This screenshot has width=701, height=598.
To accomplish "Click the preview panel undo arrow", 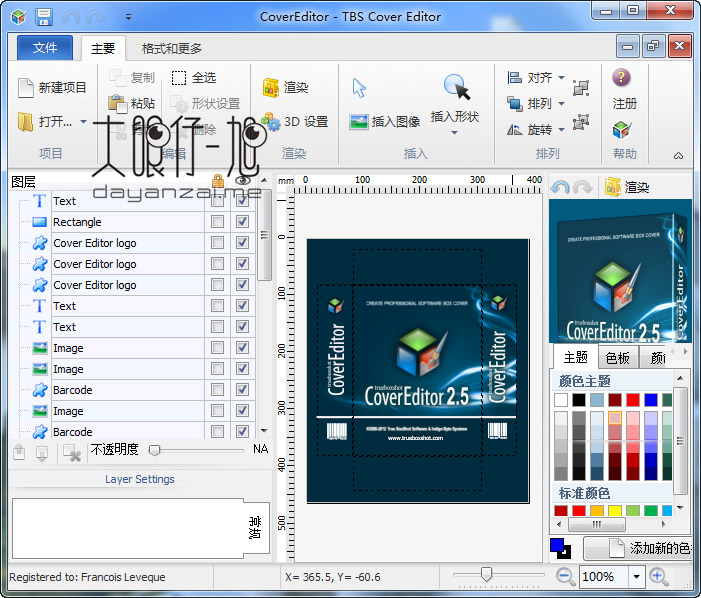I will (560, 187).
